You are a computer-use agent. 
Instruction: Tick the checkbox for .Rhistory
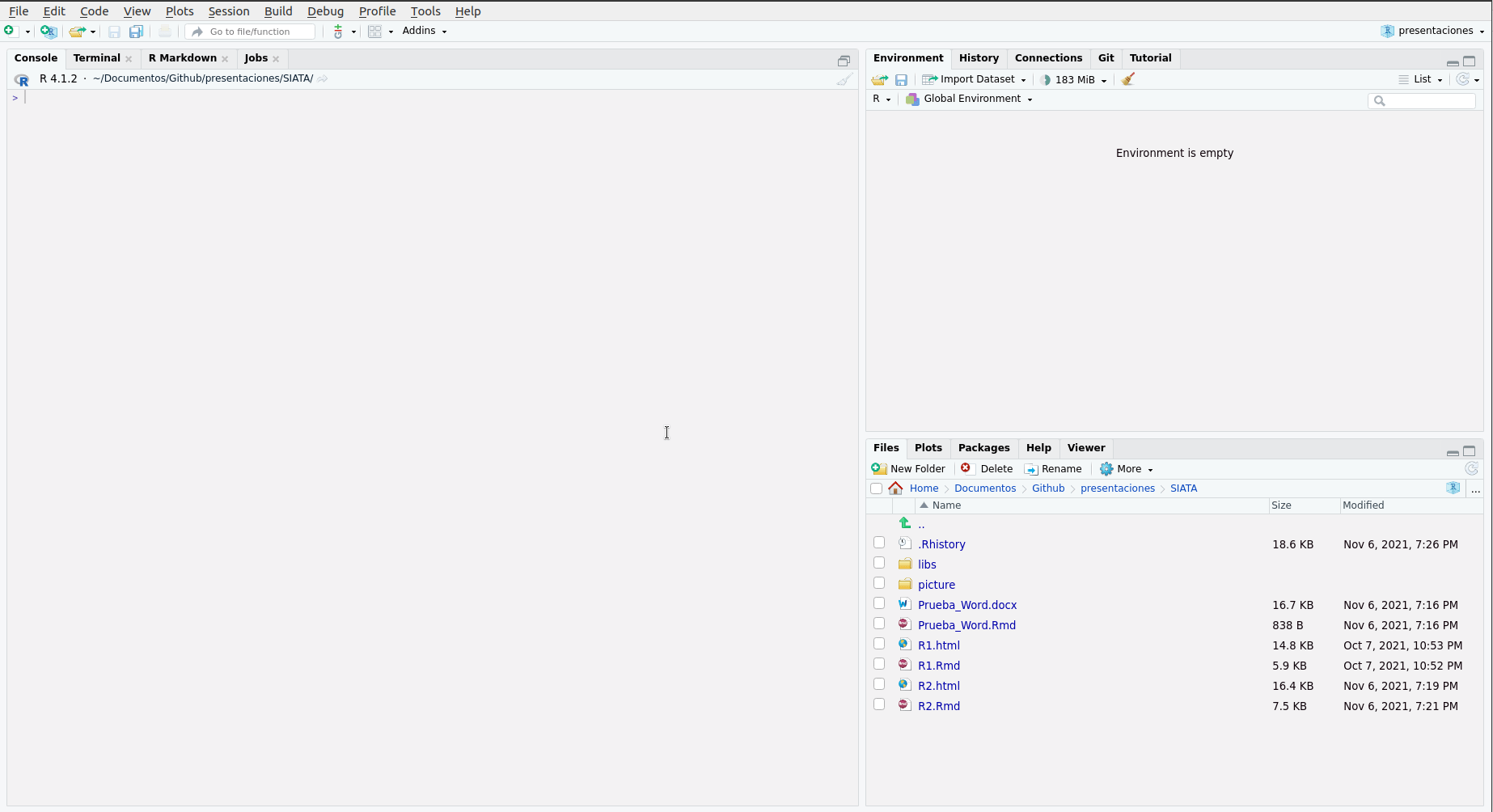[x=879, y=543]
